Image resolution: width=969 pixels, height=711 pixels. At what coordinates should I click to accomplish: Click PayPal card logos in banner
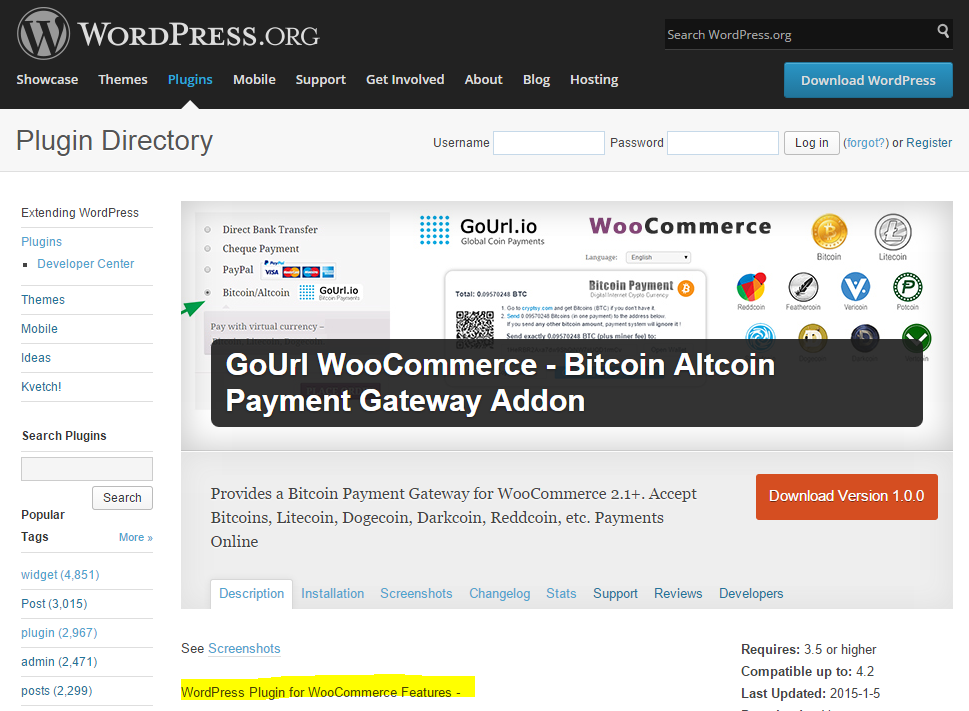pyautogui.click(x=298, y=269)
